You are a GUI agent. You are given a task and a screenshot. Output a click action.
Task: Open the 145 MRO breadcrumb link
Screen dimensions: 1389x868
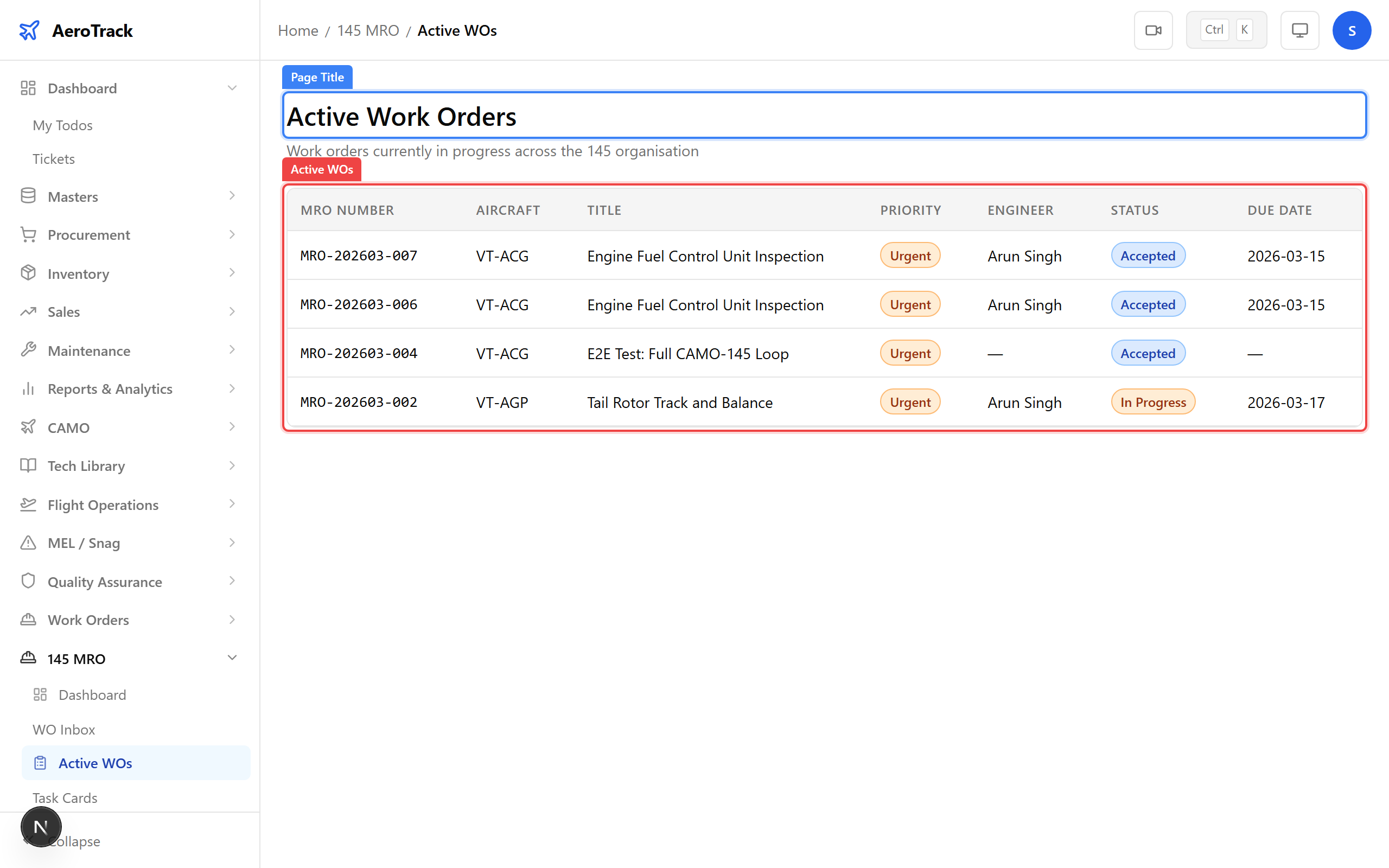click(368, 30)
